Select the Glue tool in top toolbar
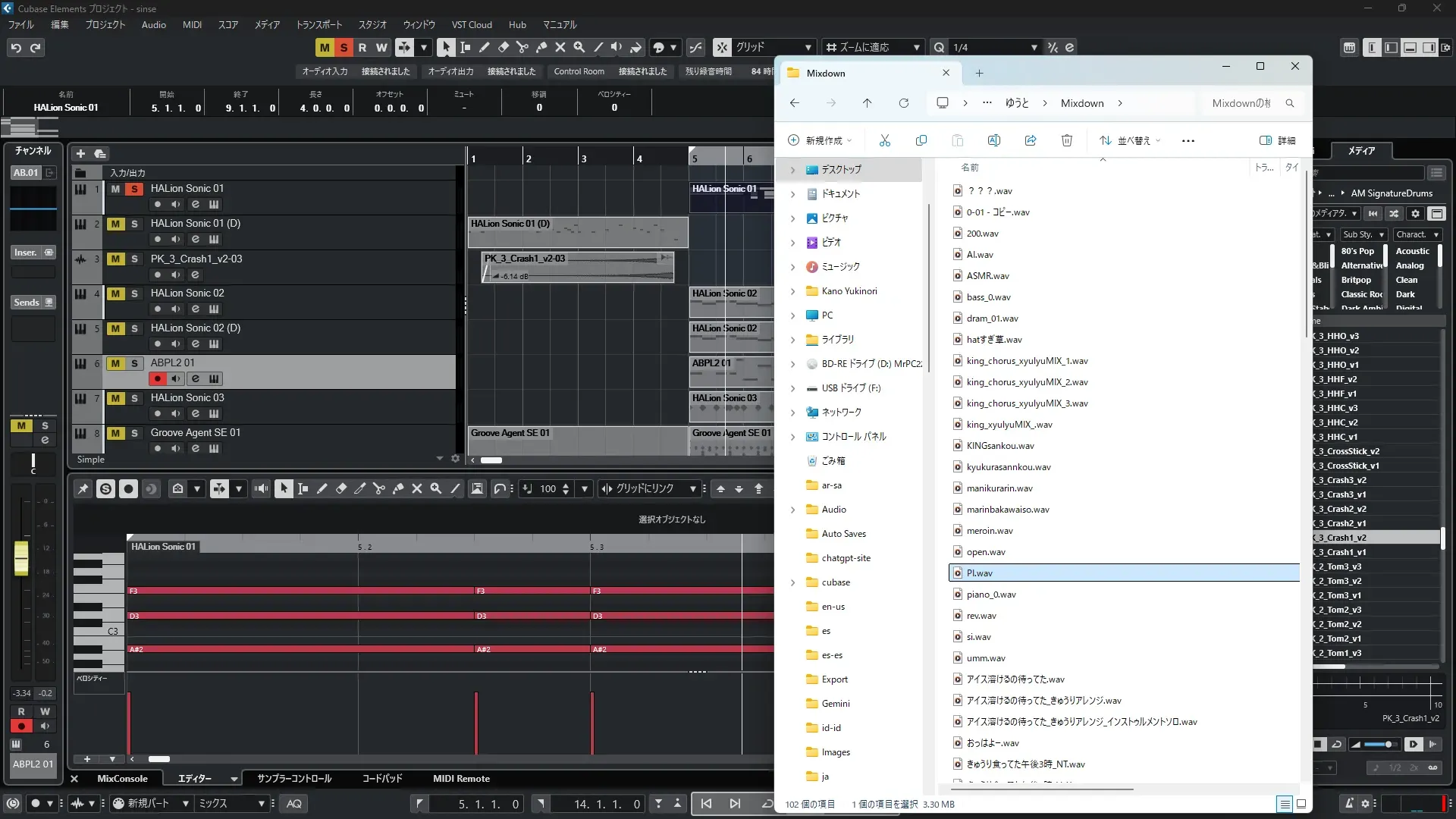Viewport: 1456px width, 819px height. (x=541, y=47)
